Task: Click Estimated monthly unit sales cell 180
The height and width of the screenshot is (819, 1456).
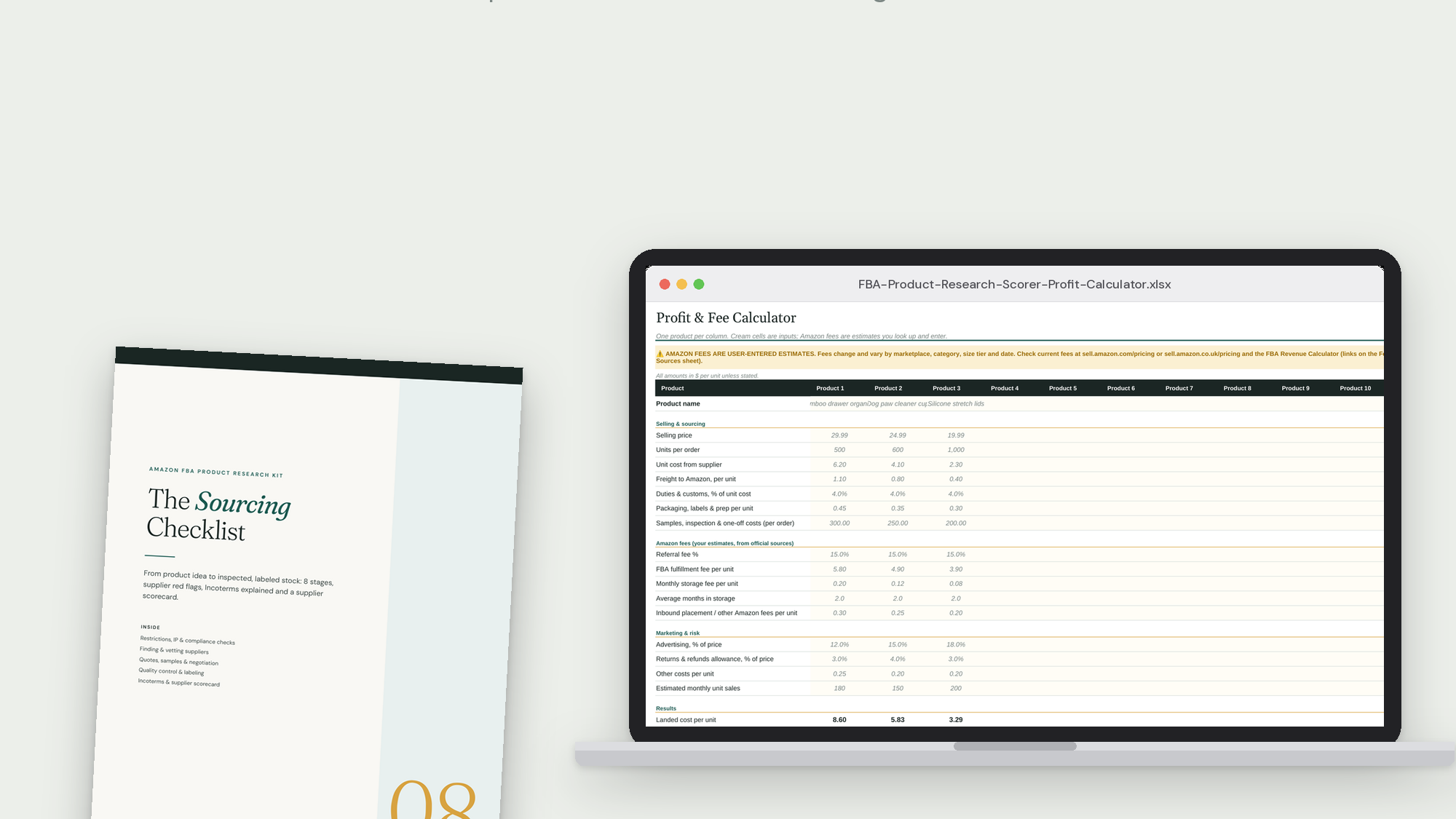Action: [839, 689]
